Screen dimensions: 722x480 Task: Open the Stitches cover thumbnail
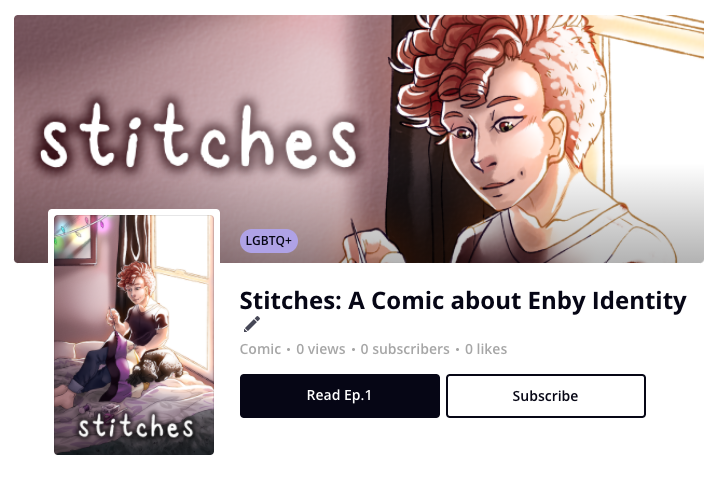(134, 334)
